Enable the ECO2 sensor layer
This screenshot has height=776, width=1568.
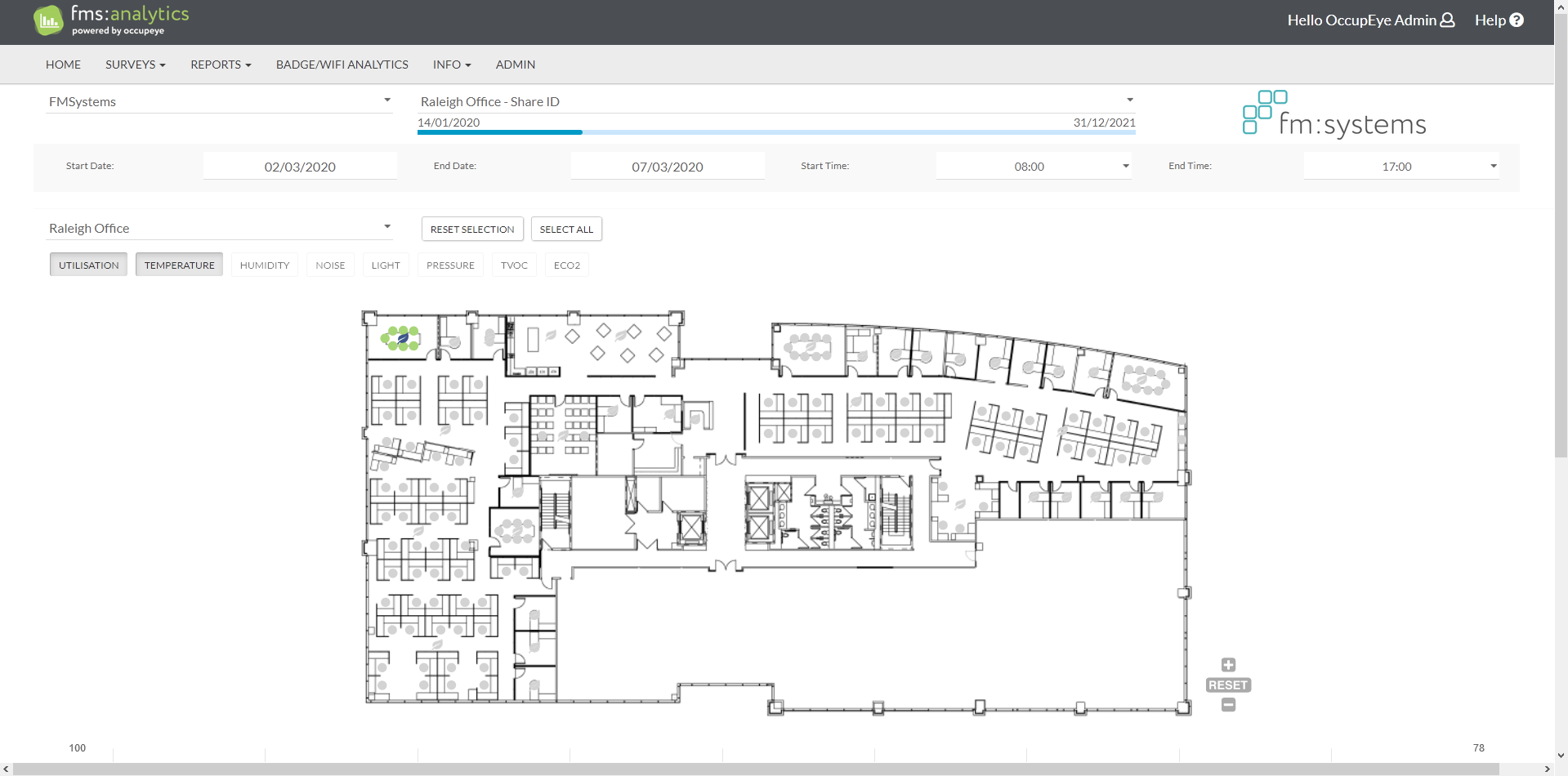coord(567,265)
